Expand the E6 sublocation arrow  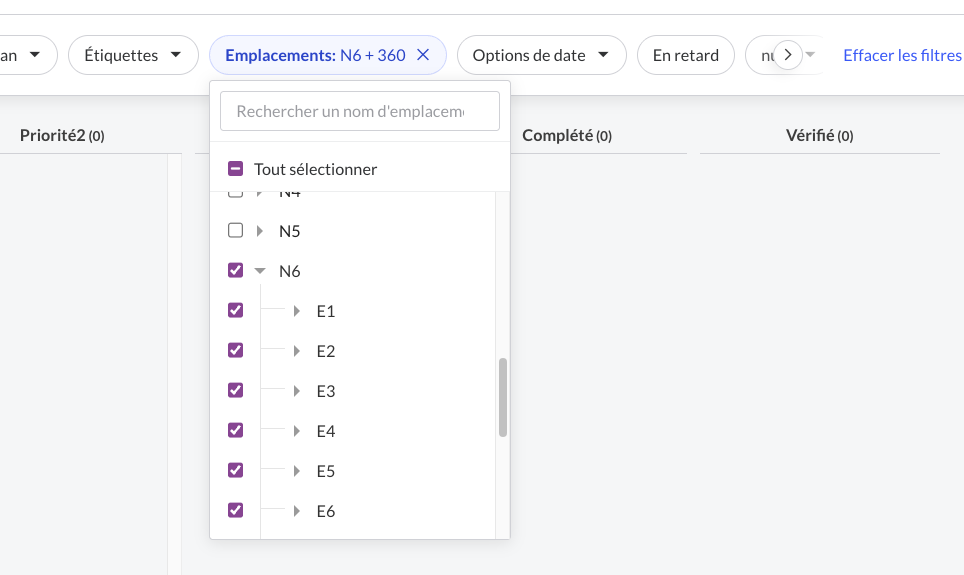(x=297, y=511)
